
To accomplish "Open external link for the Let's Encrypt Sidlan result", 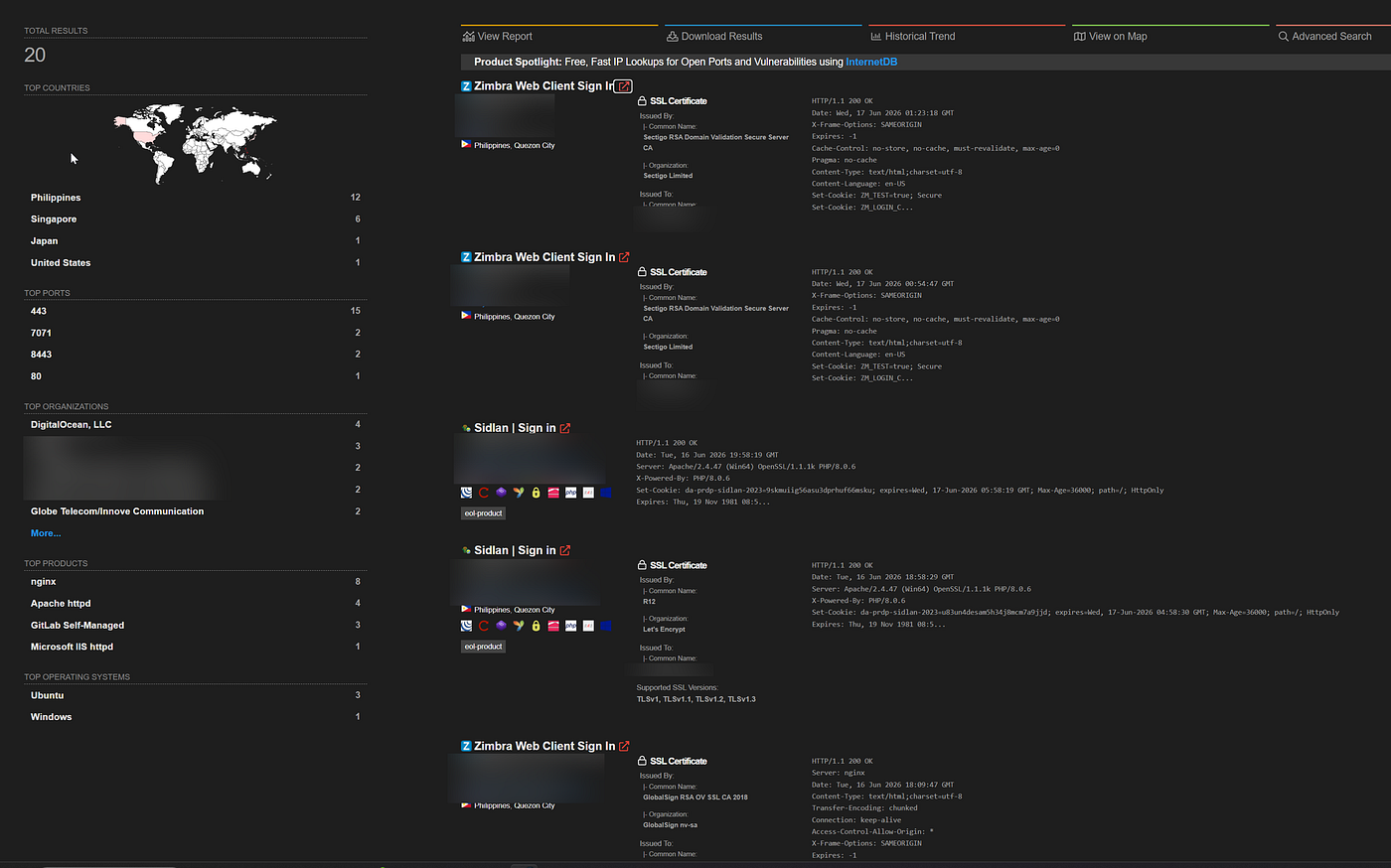I will coord(564,550).
